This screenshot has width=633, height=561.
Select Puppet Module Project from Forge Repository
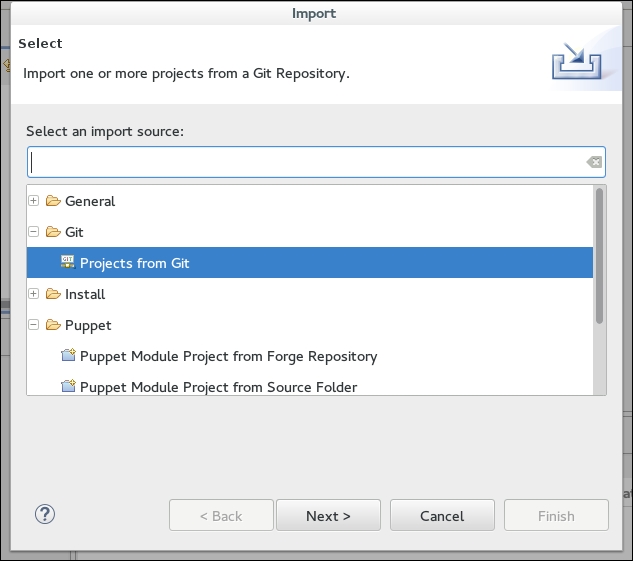[x=228, y=356]
